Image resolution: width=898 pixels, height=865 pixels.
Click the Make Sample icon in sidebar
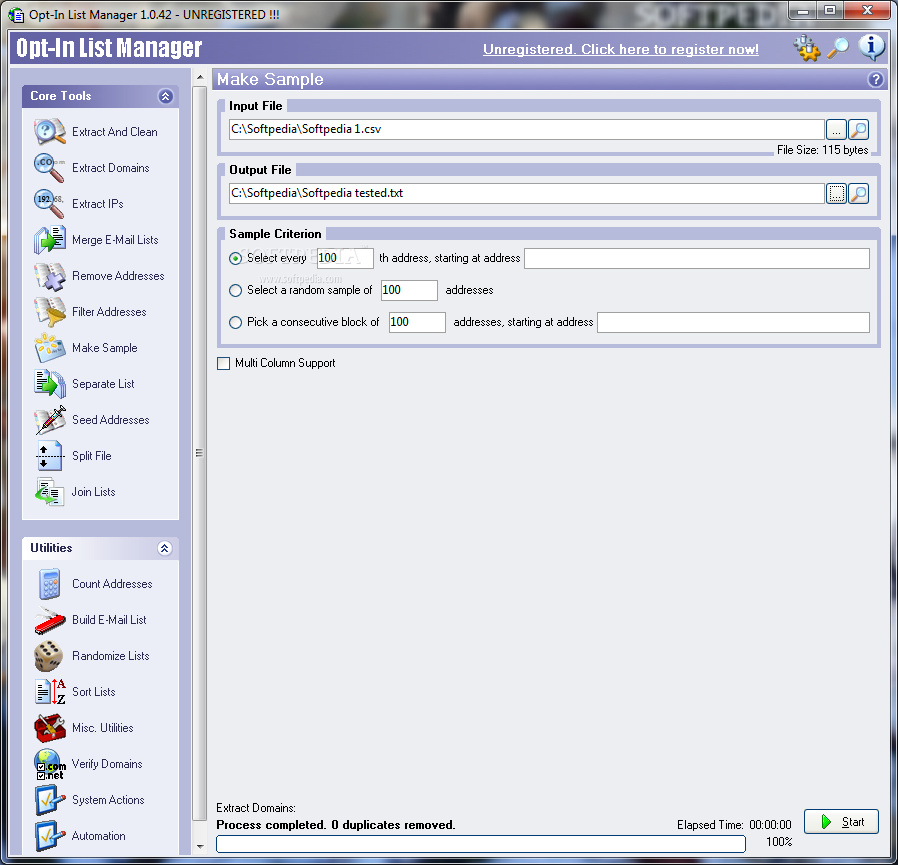click(x=49, y=348)
